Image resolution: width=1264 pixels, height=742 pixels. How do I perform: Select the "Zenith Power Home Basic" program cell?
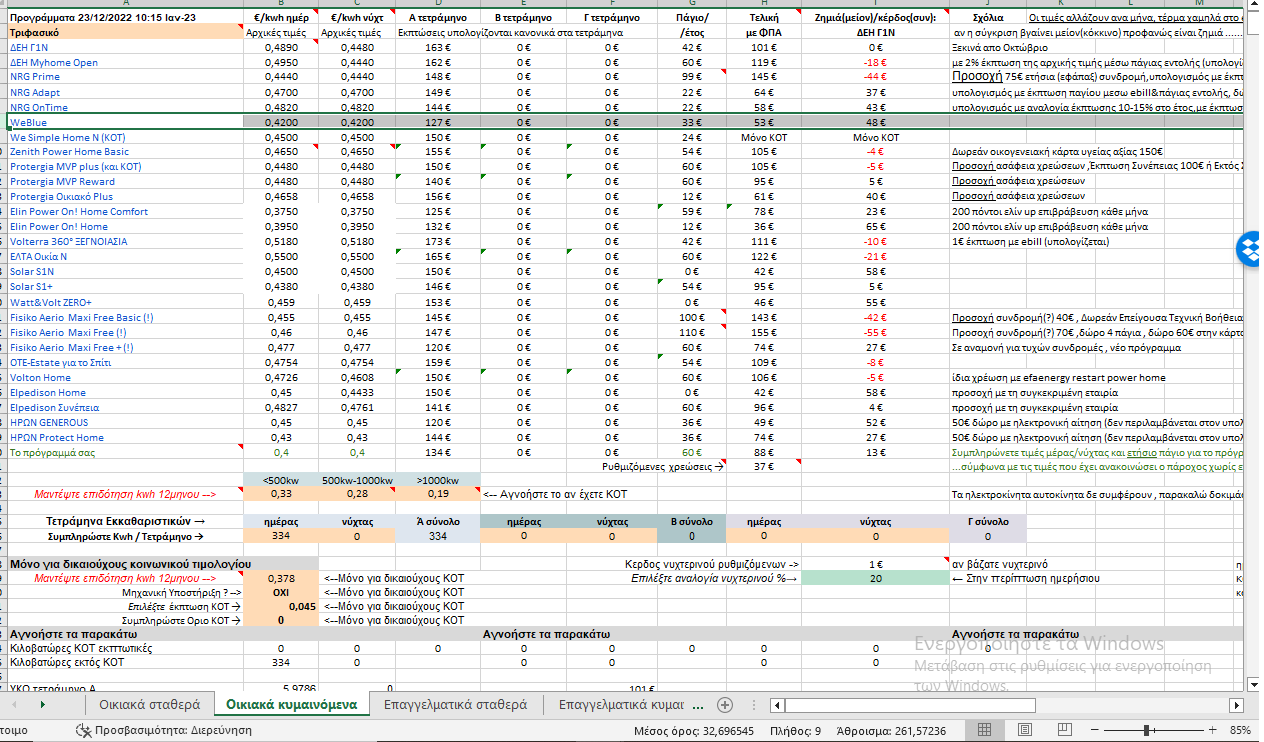click(125, 152)
